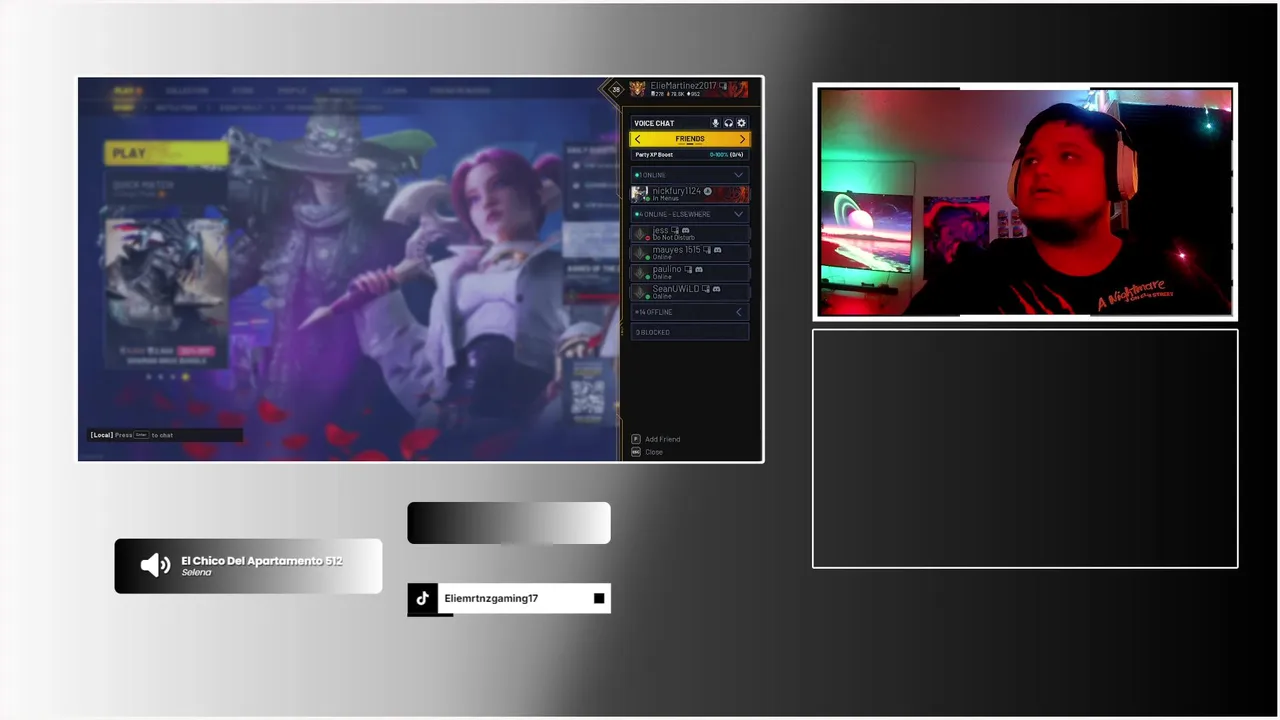Toggle the headphones icon in Voice Chat

(728, 123)
